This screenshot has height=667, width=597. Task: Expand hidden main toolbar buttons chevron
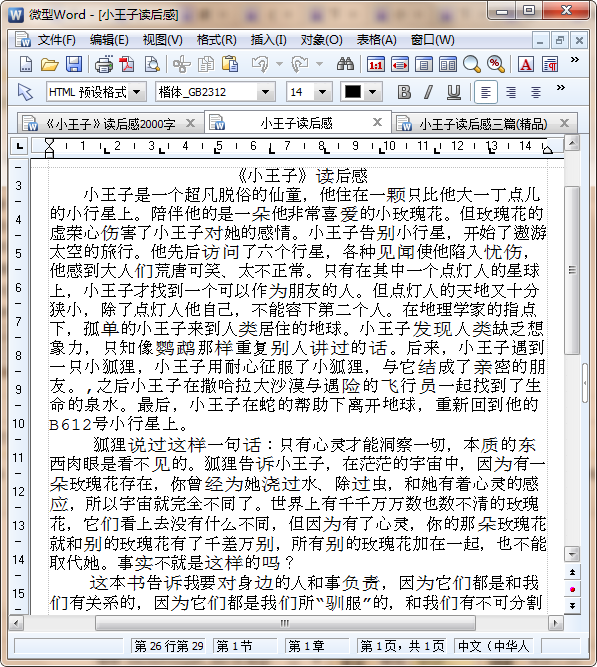(x=574, y=60)
